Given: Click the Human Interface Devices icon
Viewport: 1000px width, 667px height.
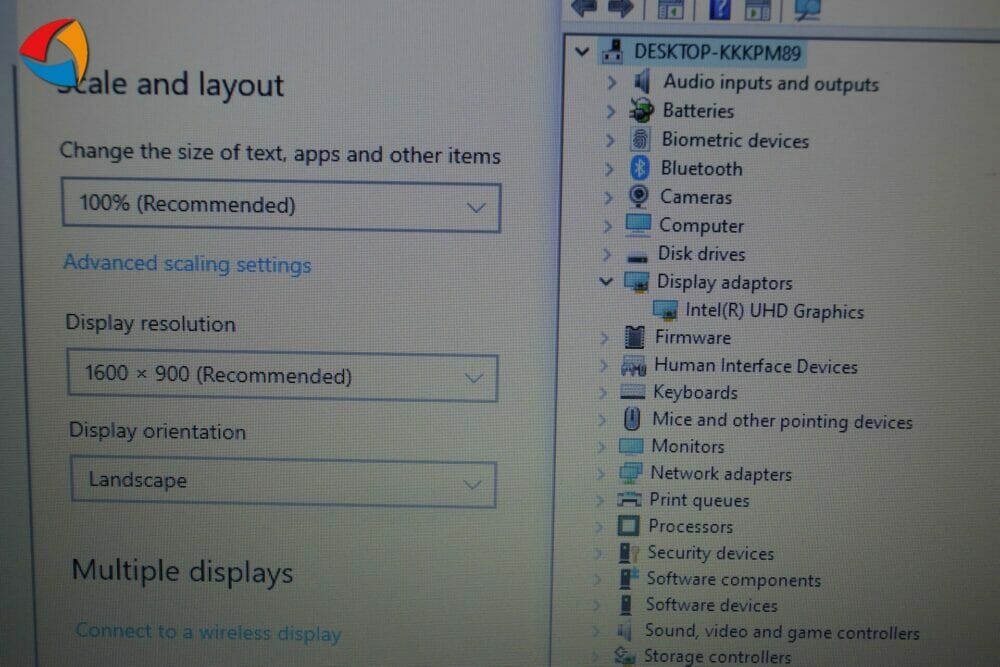Looking at the screenshot, I should pos(633,365).
